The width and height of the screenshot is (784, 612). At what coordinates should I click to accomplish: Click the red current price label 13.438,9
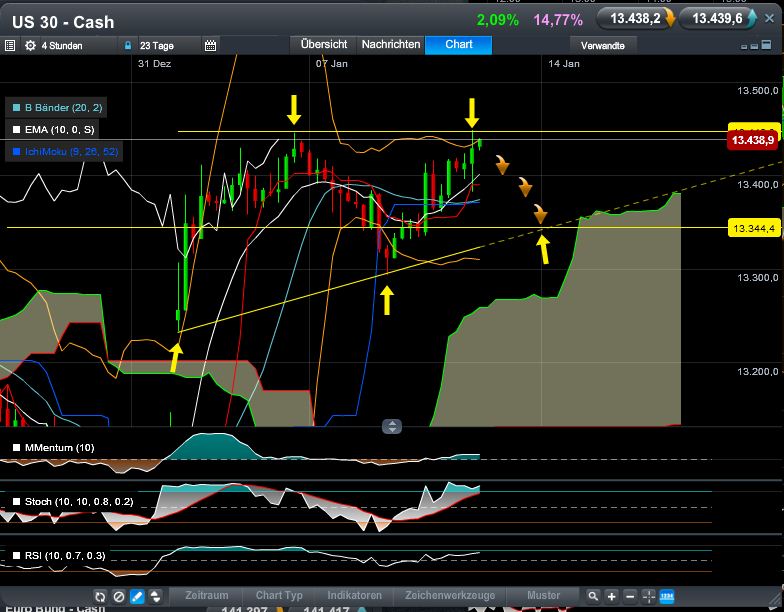(752, 140)
